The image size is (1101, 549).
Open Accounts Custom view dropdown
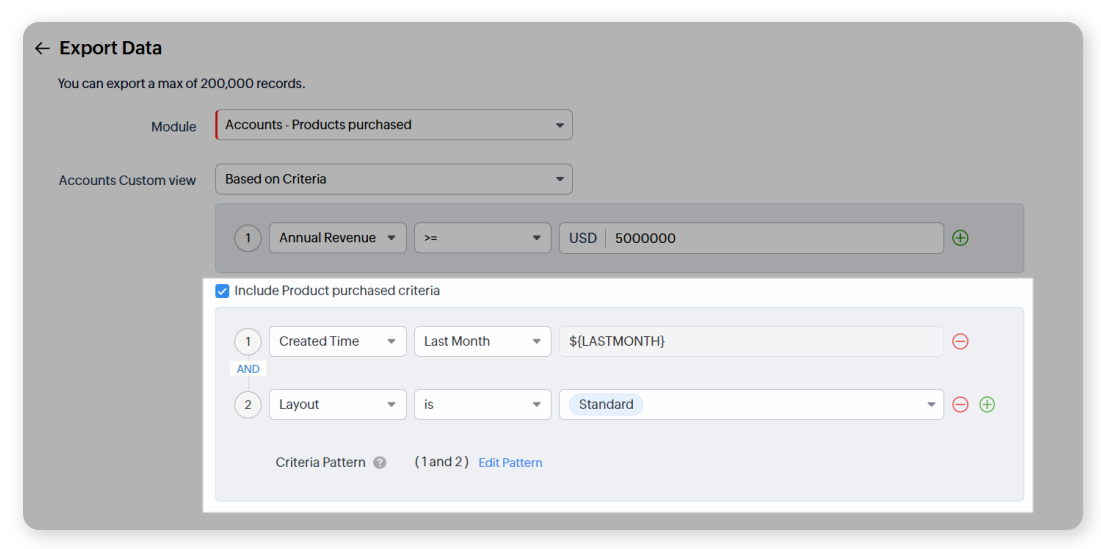[x=394, y=180]
